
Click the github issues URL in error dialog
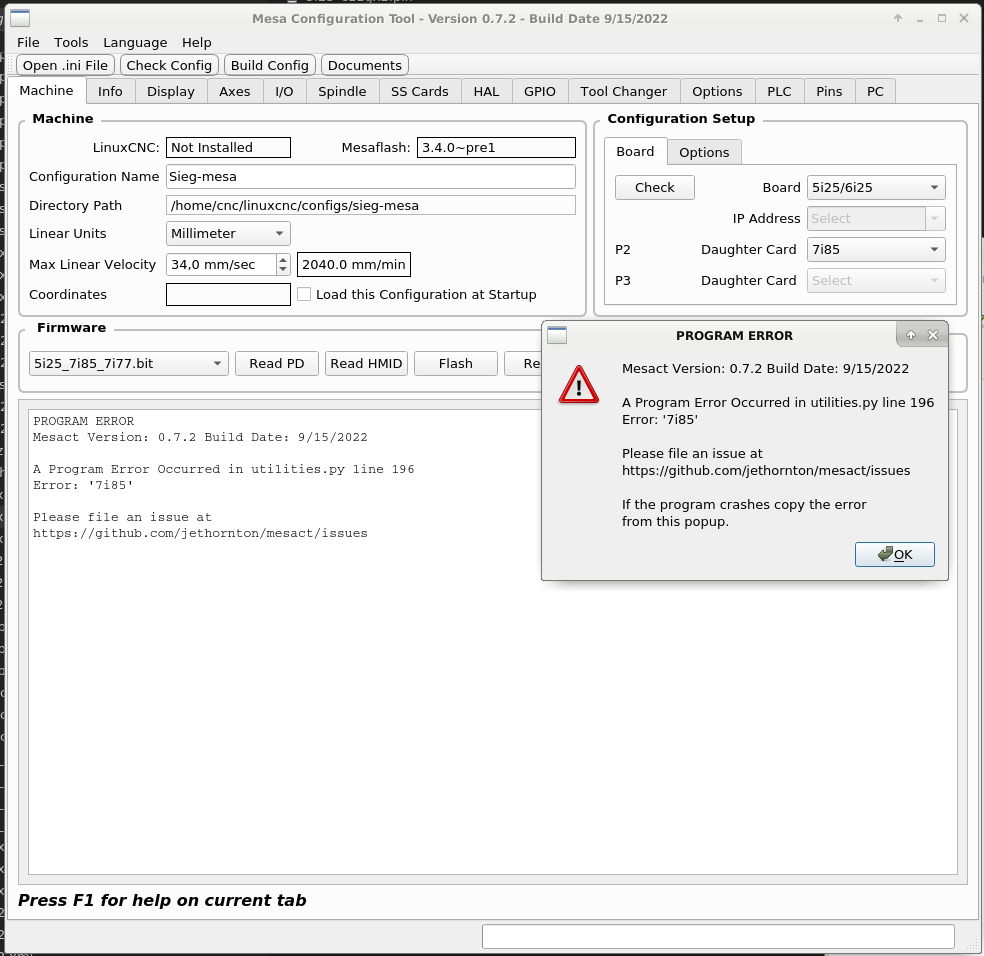[x=766, y=471]
